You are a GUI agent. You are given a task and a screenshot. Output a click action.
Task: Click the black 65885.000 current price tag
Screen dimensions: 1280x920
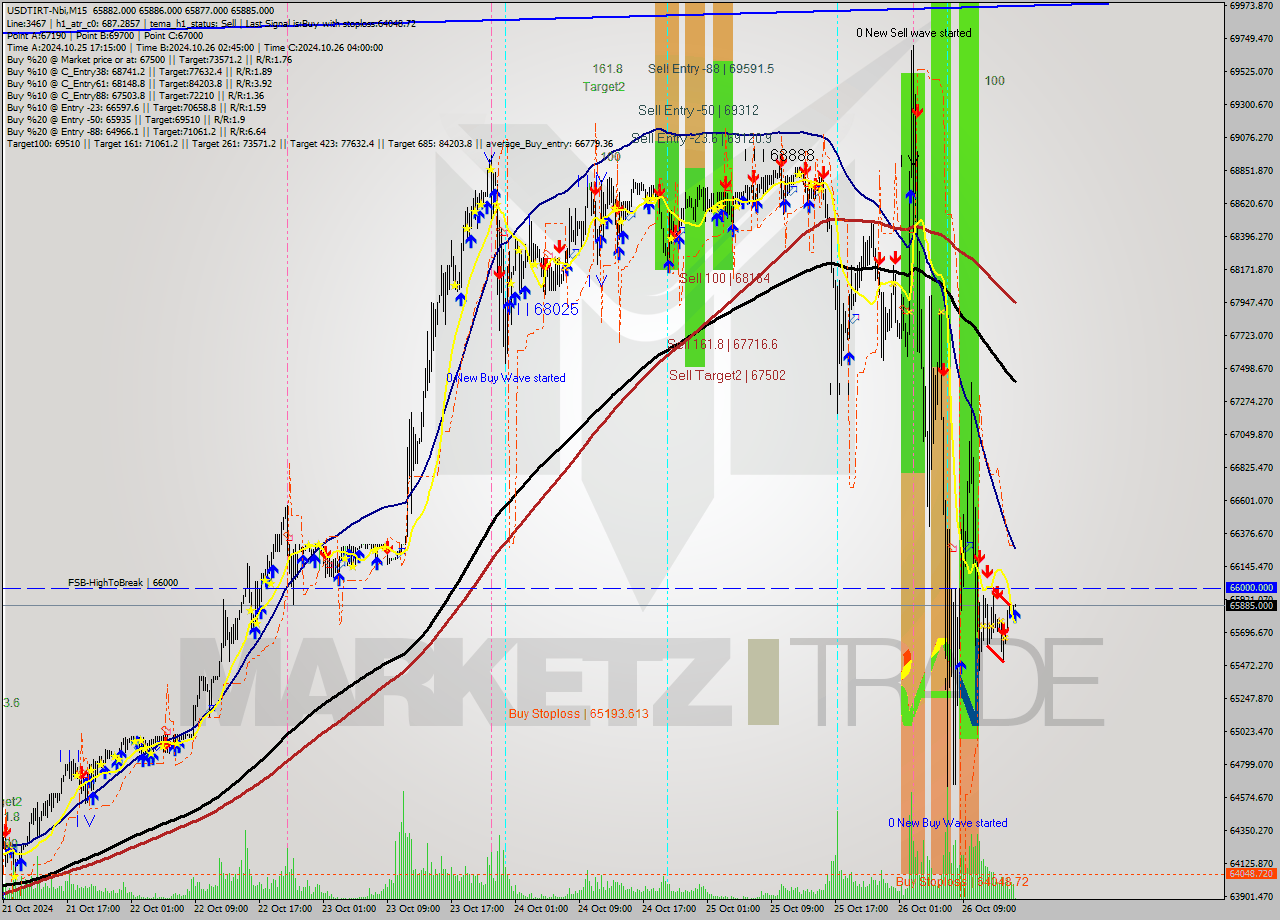[1251, 606]
